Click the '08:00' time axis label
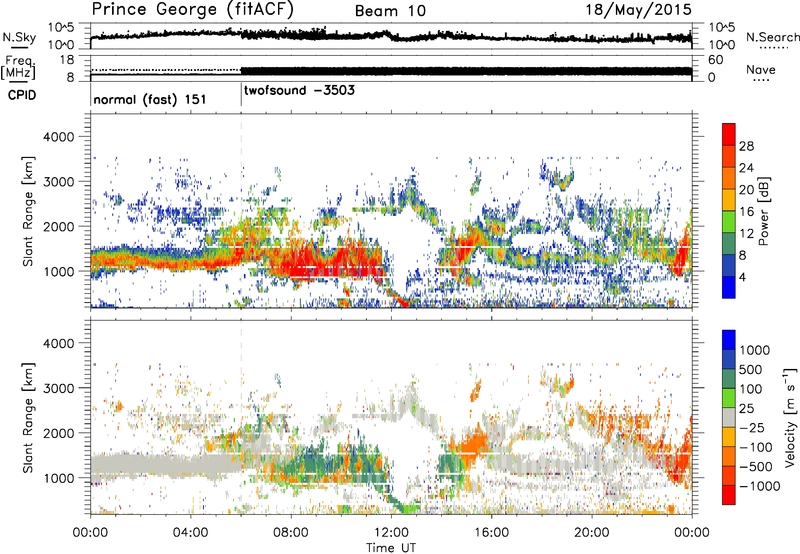Viewport: 800px width, 554px height. point(291,533)
